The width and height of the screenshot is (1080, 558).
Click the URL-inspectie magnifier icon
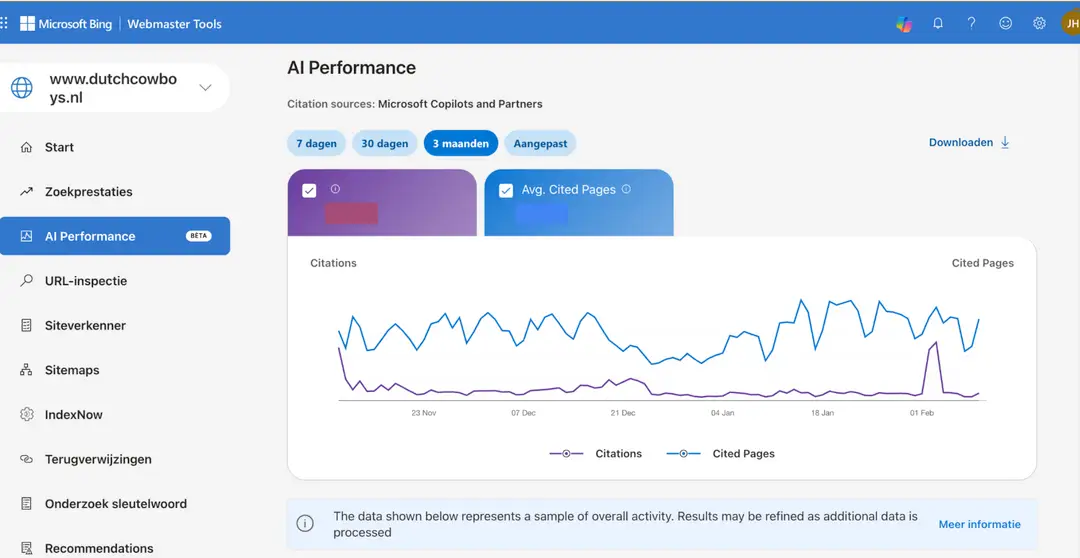point(26,280)
